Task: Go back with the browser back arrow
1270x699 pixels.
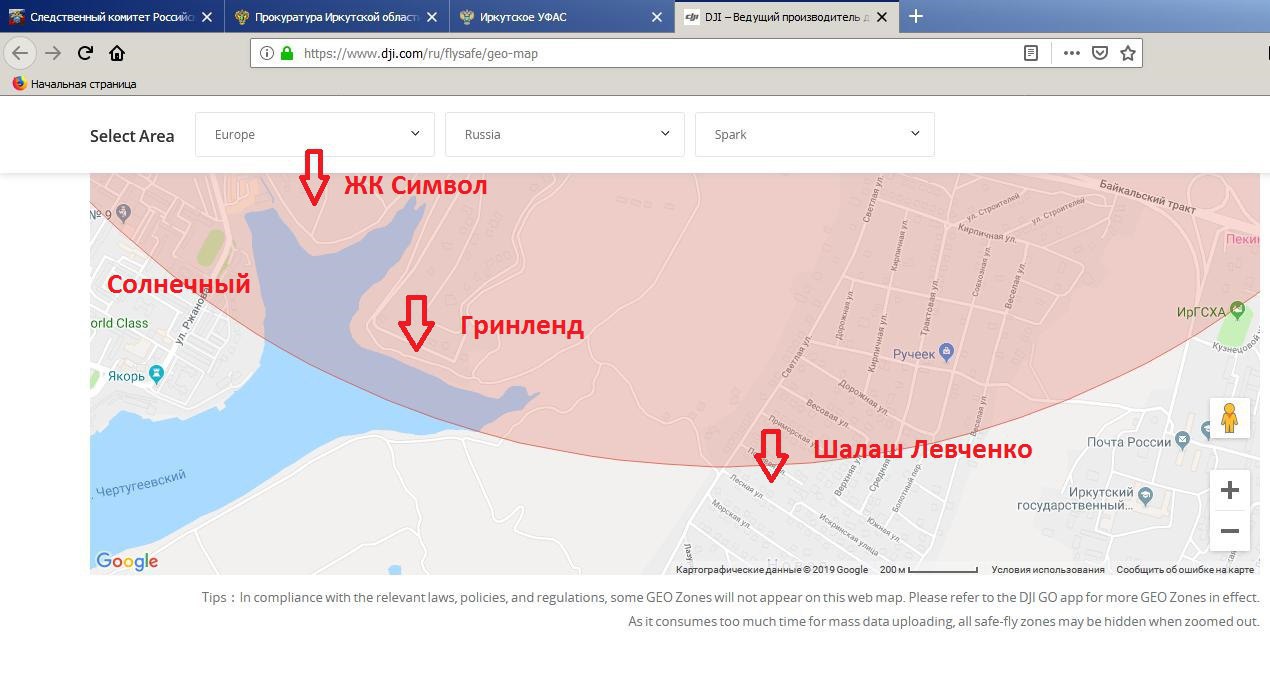Action: coord(20,53)
